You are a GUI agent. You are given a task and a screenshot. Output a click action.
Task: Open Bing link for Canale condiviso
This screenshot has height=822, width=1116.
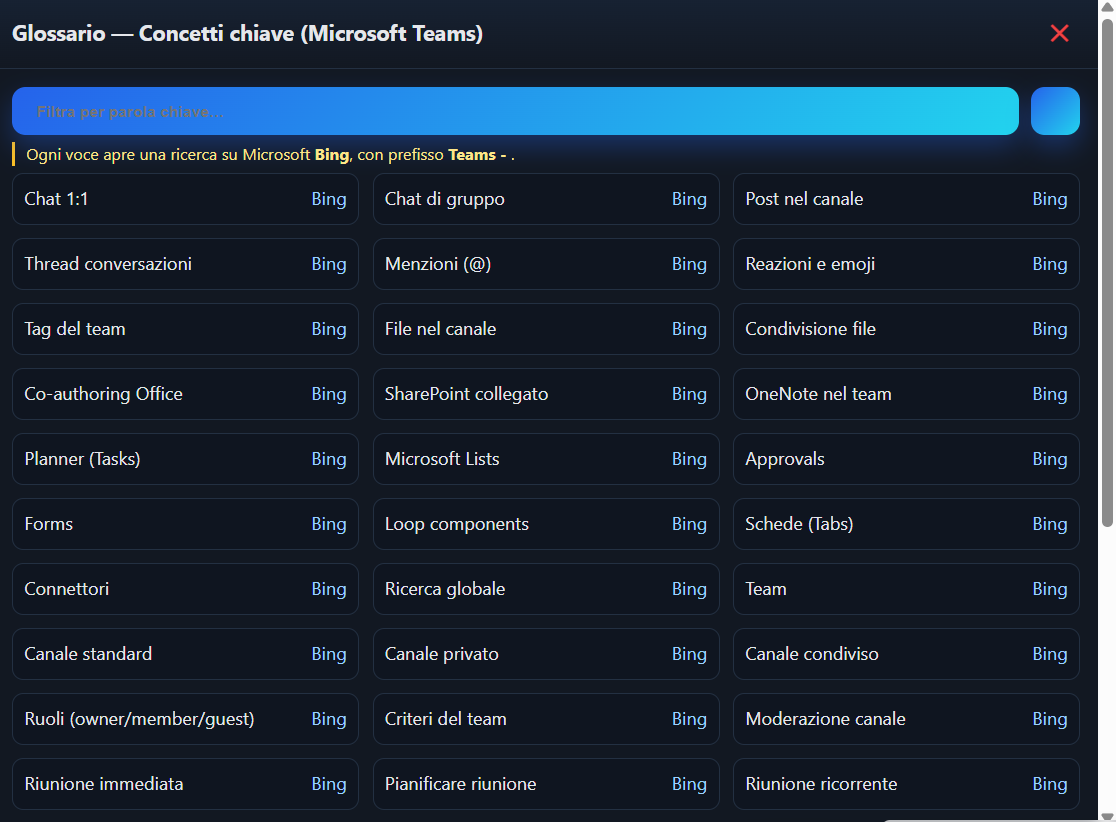pos(1050,654)
